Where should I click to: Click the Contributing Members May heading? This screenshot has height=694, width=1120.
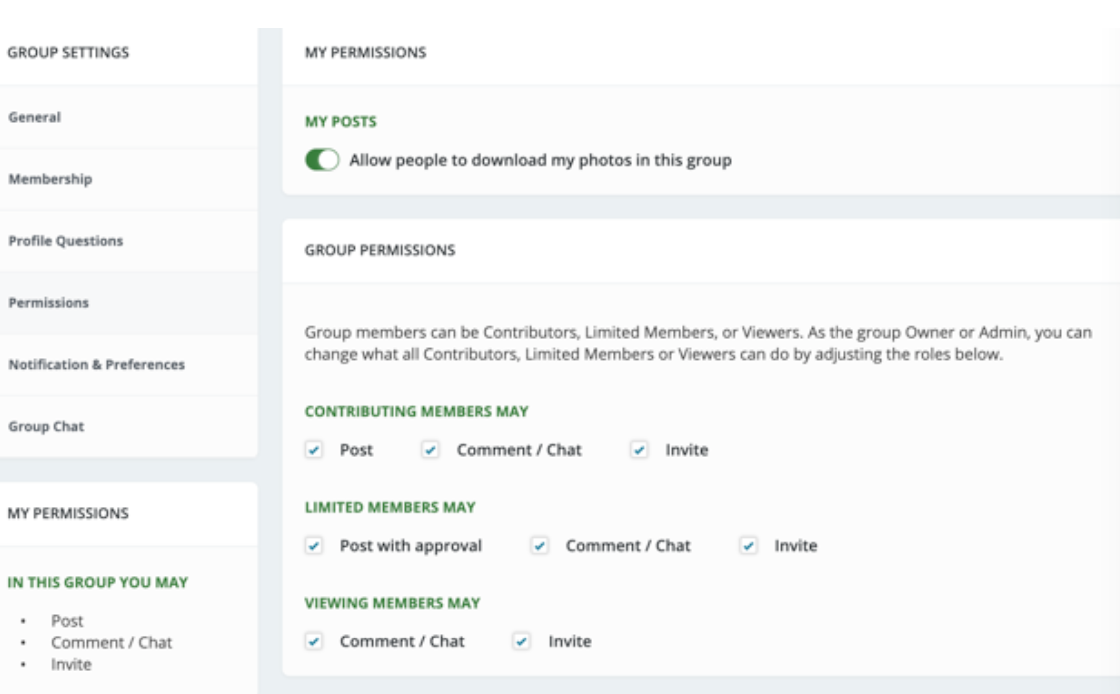tap(416, 411)
